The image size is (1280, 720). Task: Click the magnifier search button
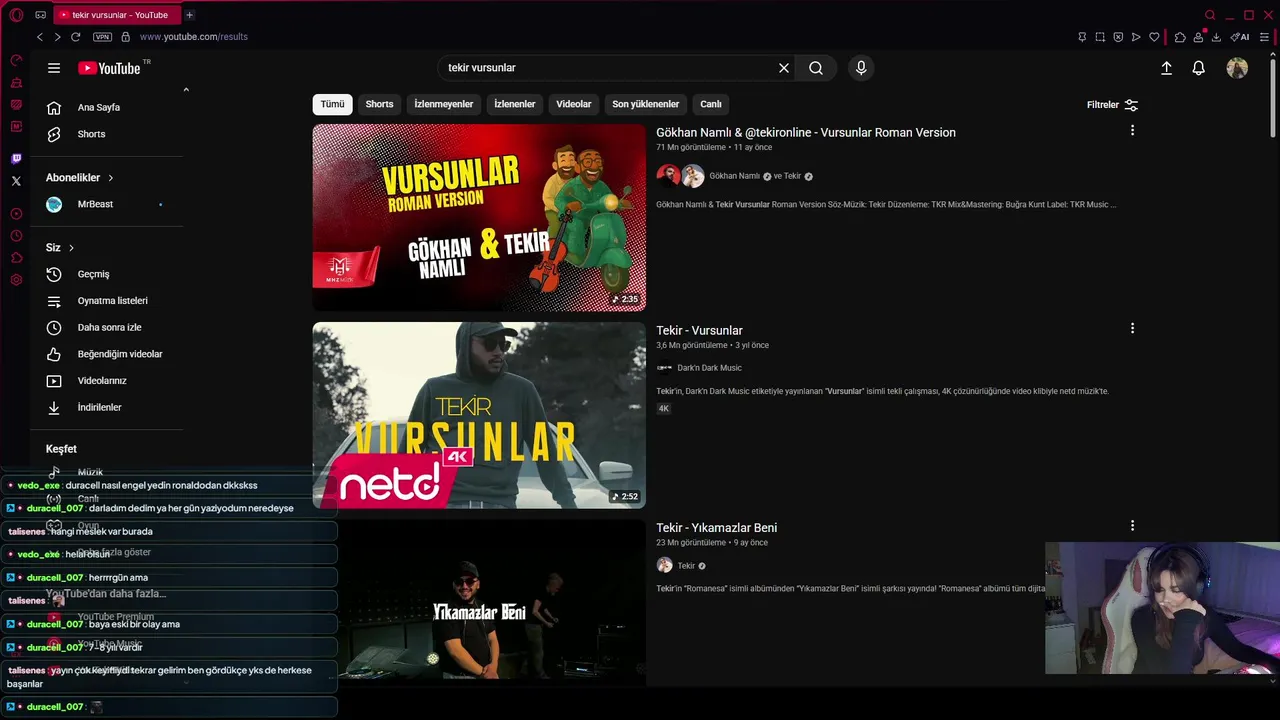click(x=816, y=68)
